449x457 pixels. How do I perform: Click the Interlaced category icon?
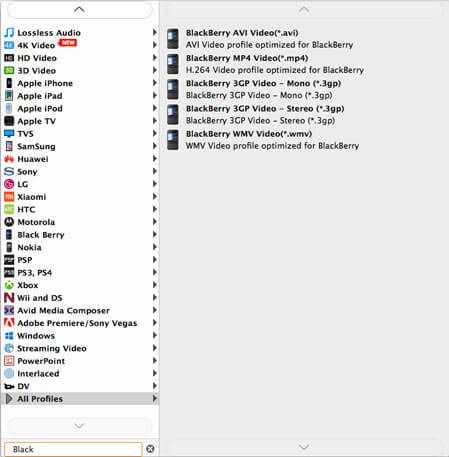(x=9, y=373)
